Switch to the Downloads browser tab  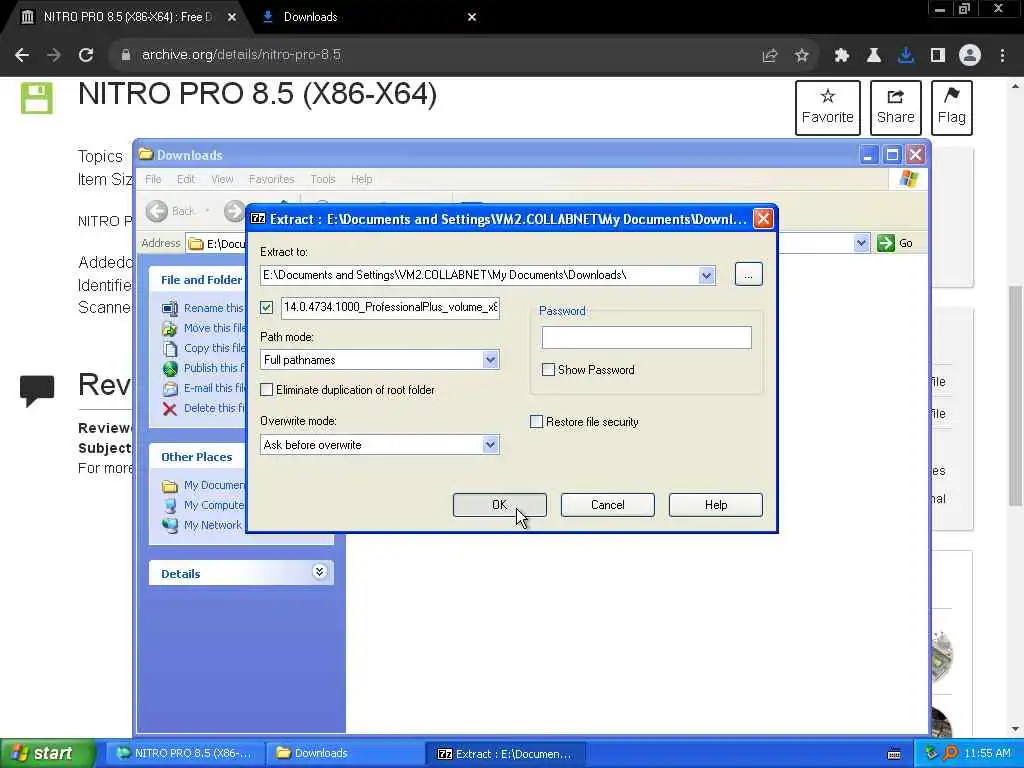[369, 17]
